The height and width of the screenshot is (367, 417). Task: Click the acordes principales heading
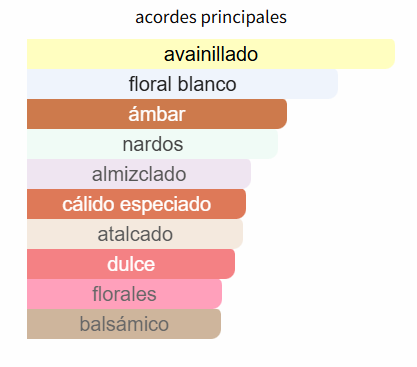(x=211, y=17)
